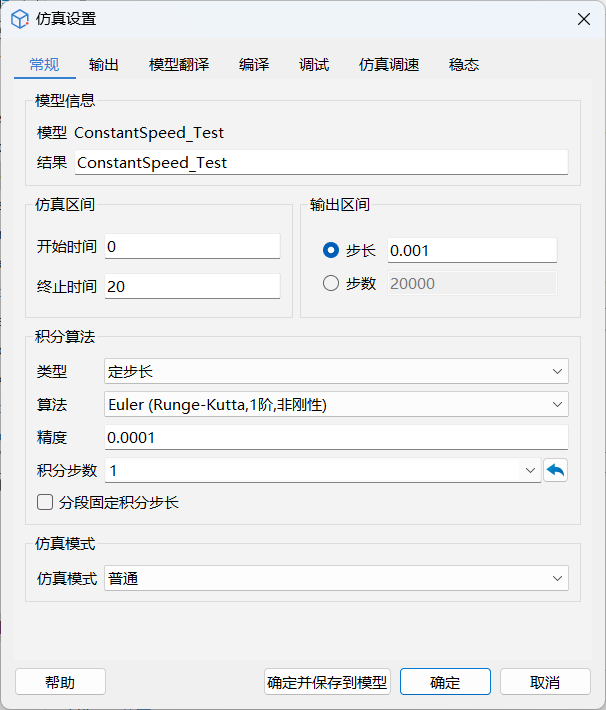Image resolution: width=606 pixels, height=710 pixels.
Task: Select the 步数 radio button
Action: click(x=331, y=283)
